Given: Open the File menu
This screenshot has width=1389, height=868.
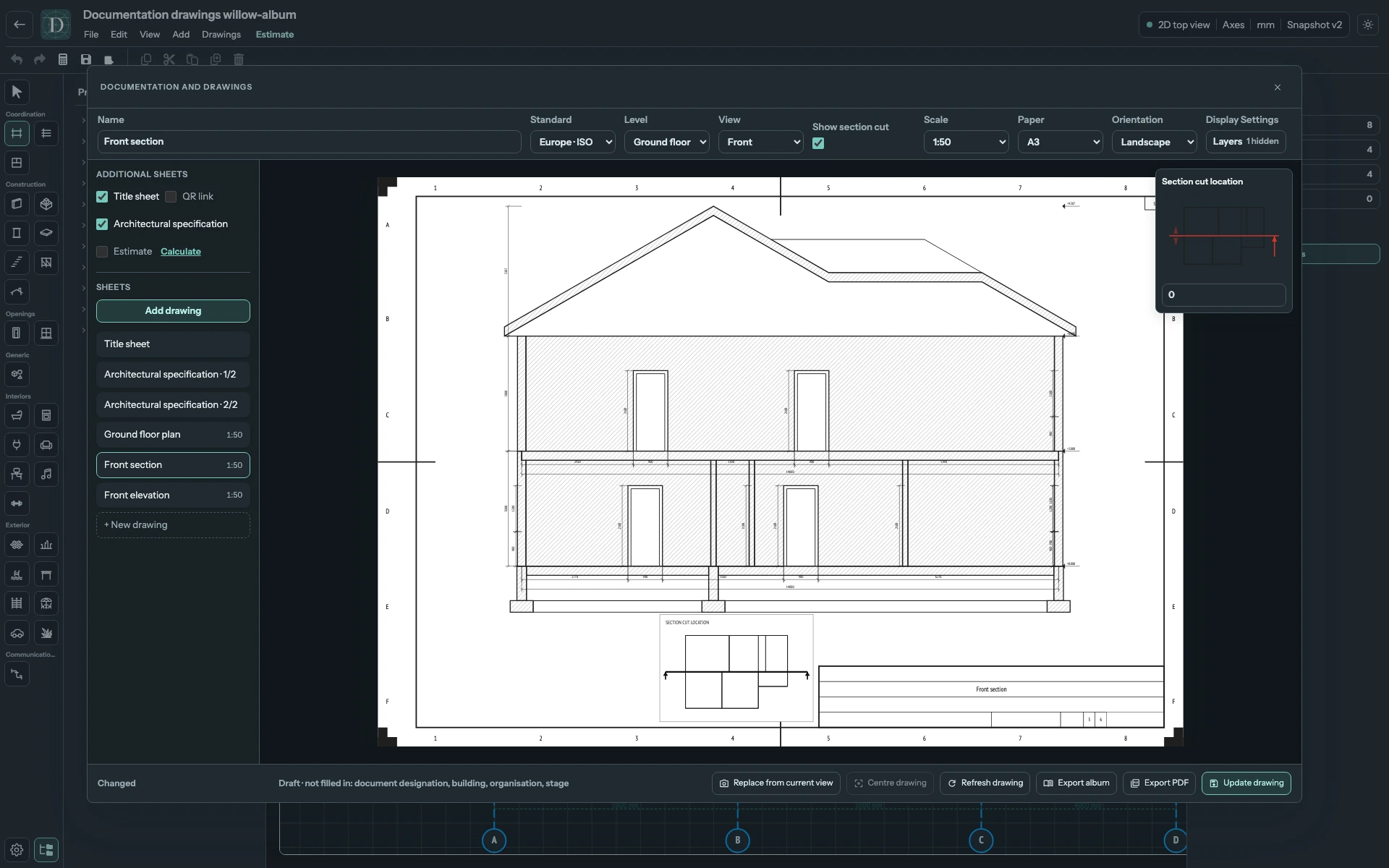Looking at the screenshot, I should pyautogui.click(x=91, y=34).
